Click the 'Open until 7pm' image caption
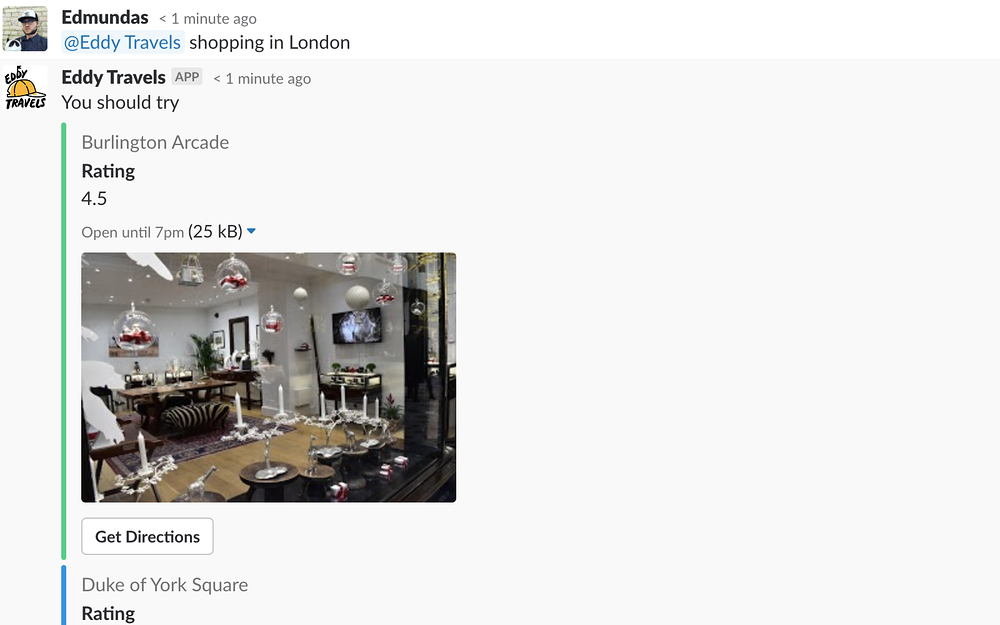This screenshot has height=625, width=1000. (133, 232)
